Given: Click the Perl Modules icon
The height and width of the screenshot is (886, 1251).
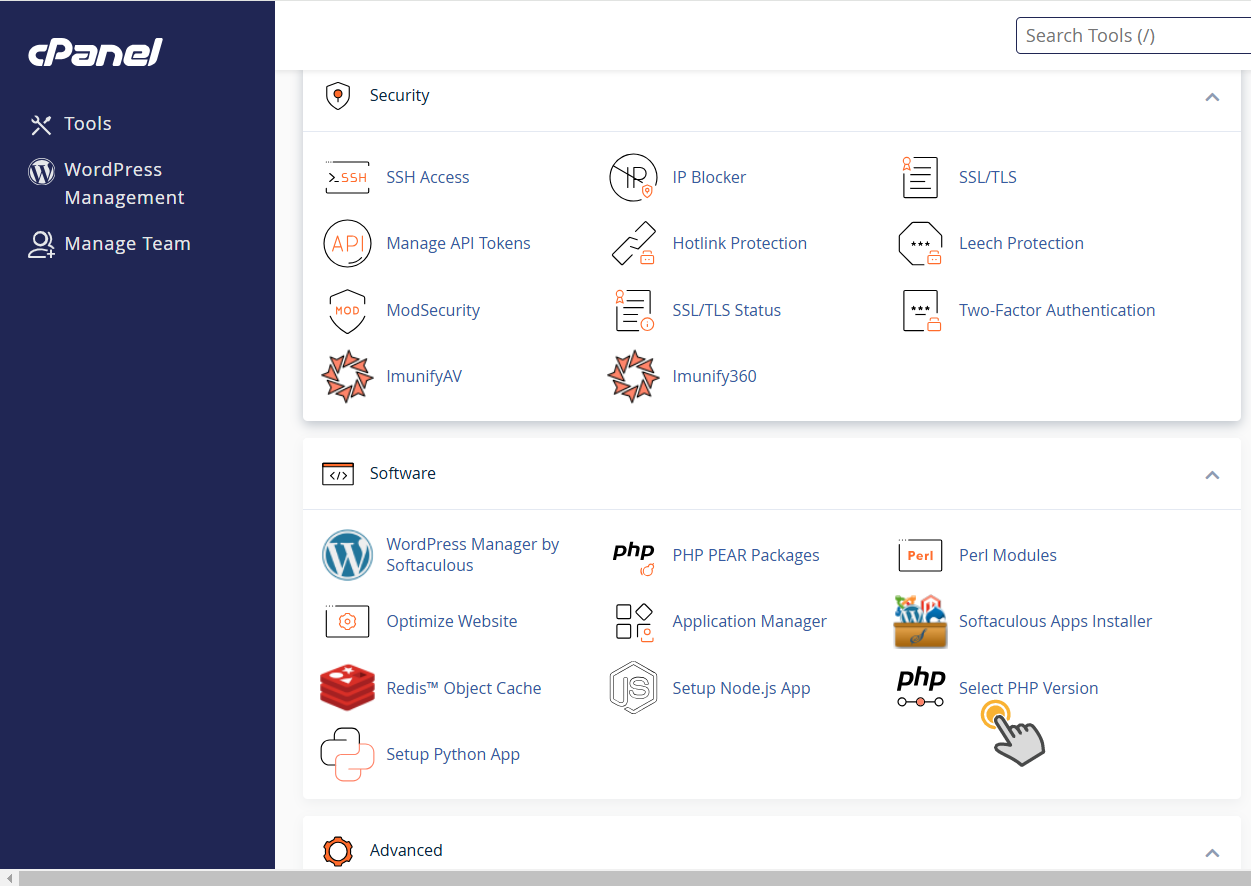Looking at the screenshot, I should [x=920, y=555].
